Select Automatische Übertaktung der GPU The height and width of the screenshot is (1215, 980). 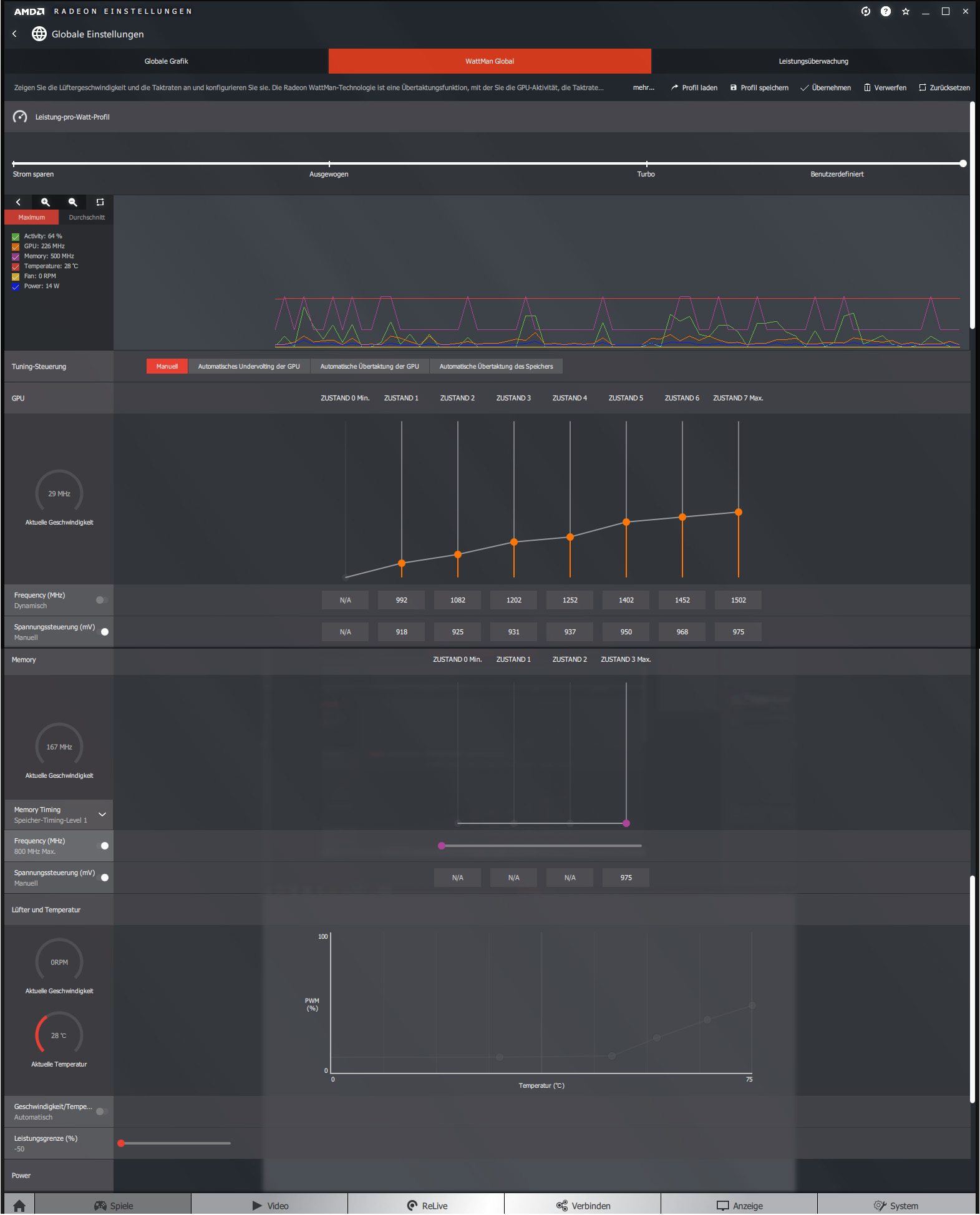click(369, 366)
